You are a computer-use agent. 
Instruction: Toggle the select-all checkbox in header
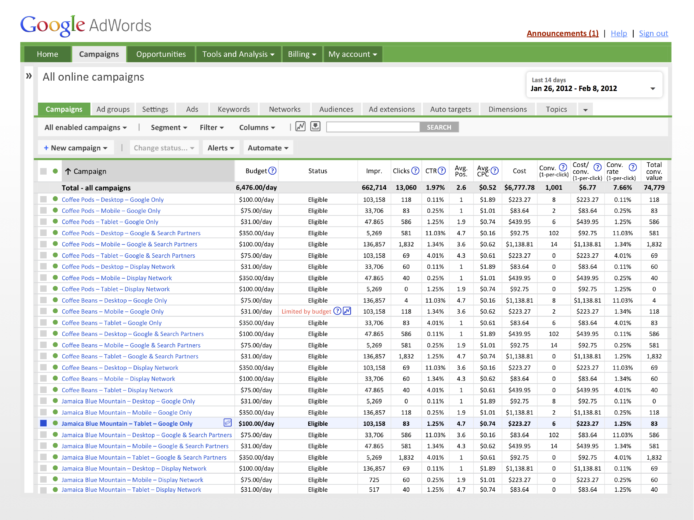[43, 171]
